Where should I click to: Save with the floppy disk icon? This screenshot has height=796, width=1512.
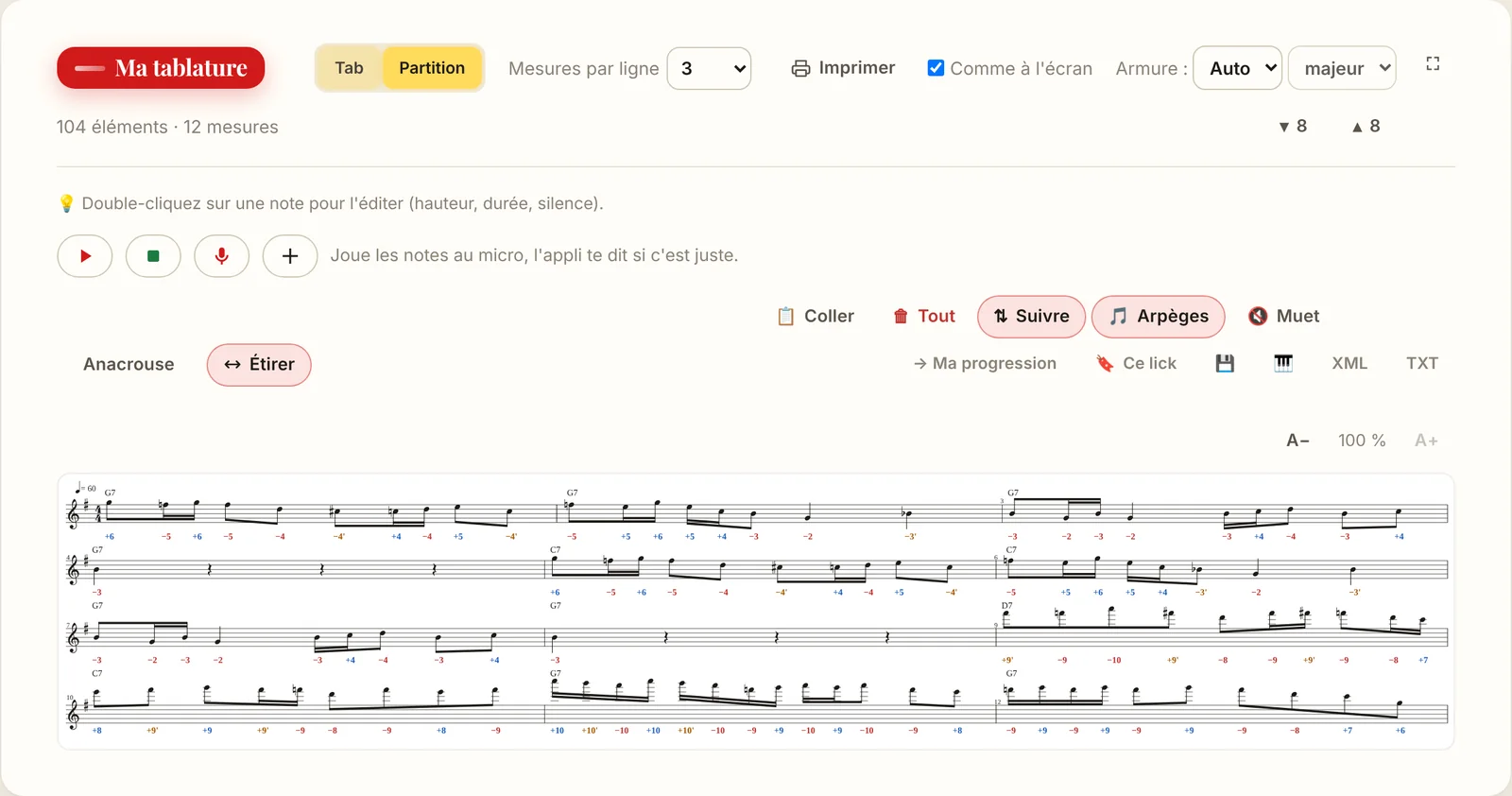[1225, 364]
